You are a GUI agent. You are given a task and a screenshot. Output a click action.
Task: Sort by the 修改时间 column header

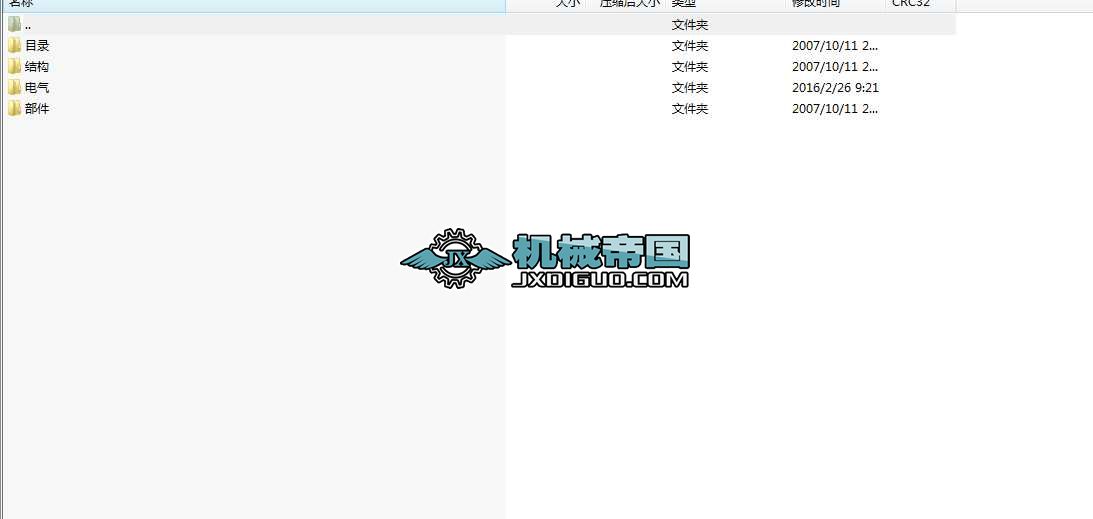835,4
